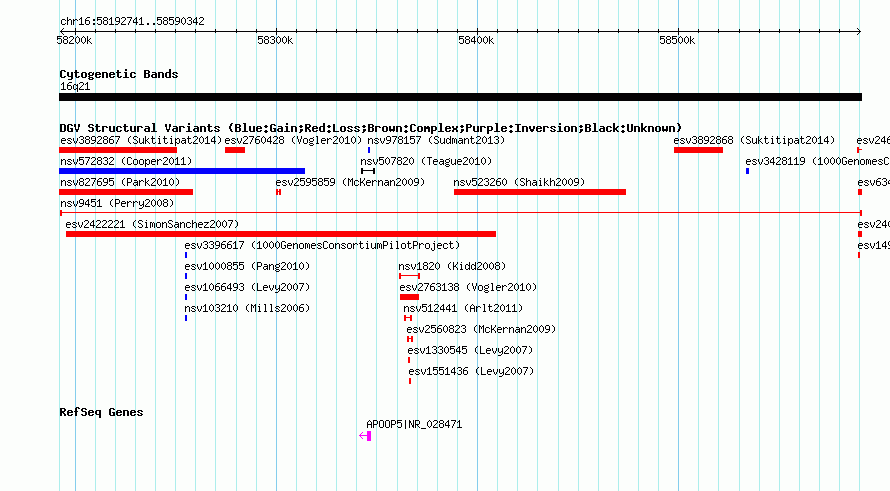Click the esv3428119 blue gain marker

point(748,171)
